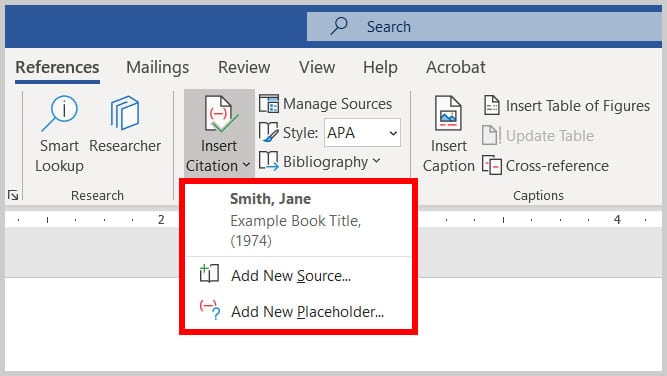Open the Review tab

click(244, 67)
